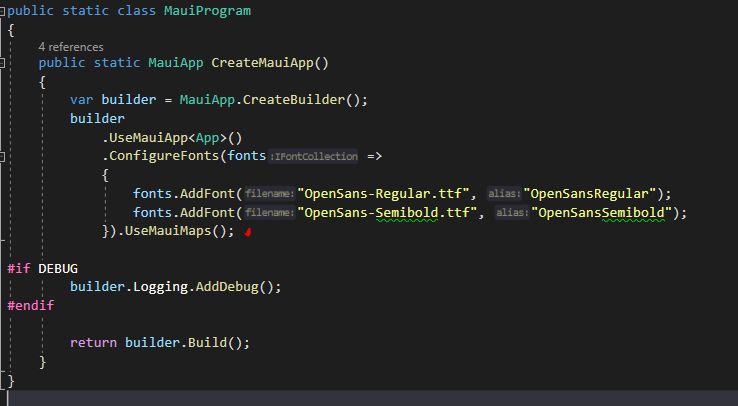Open the "4 references" CodeLens link

click(x=71, y=47)
